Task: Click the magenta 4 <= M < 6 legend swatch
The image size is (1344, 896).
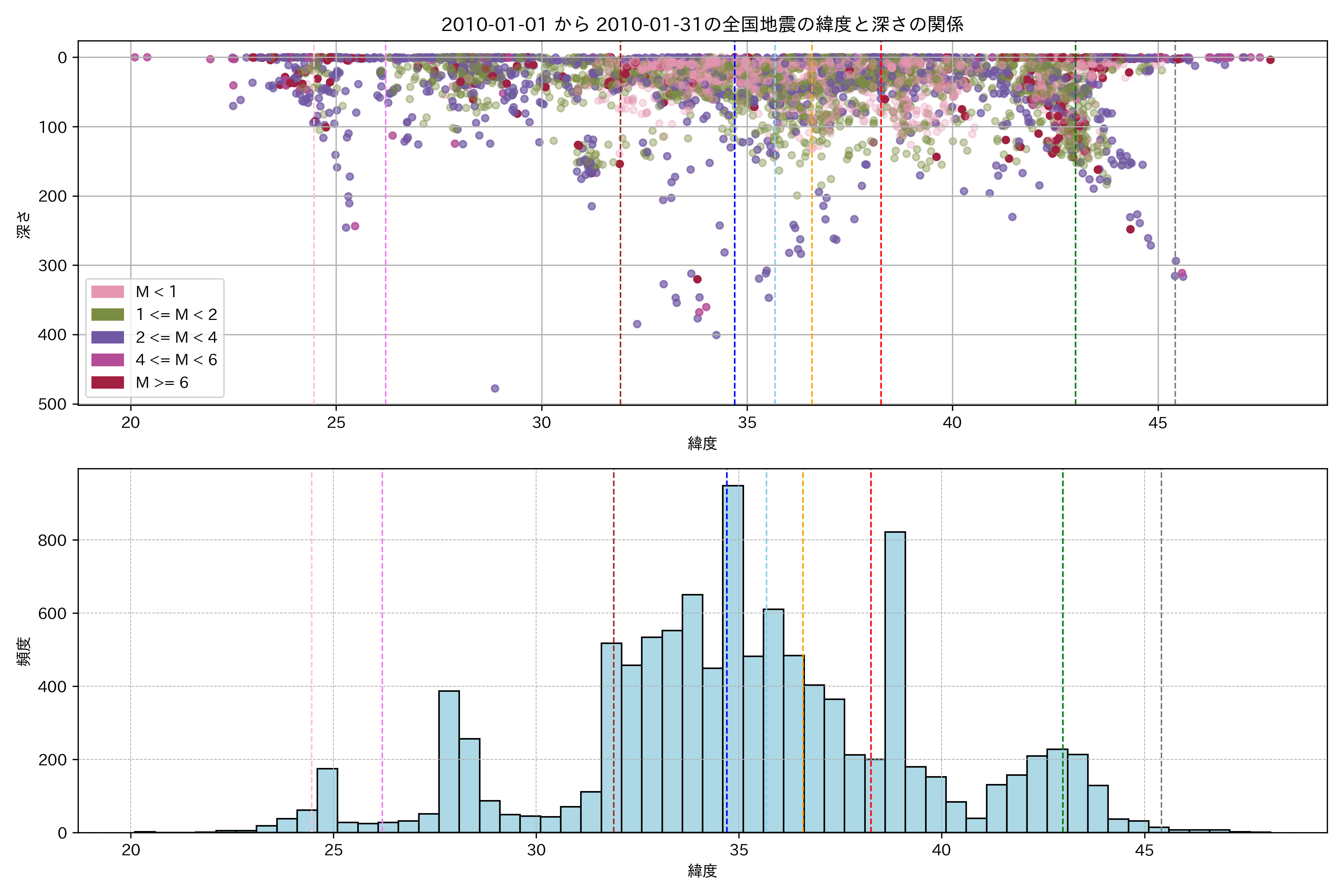Action: click(x=108, y=360)
